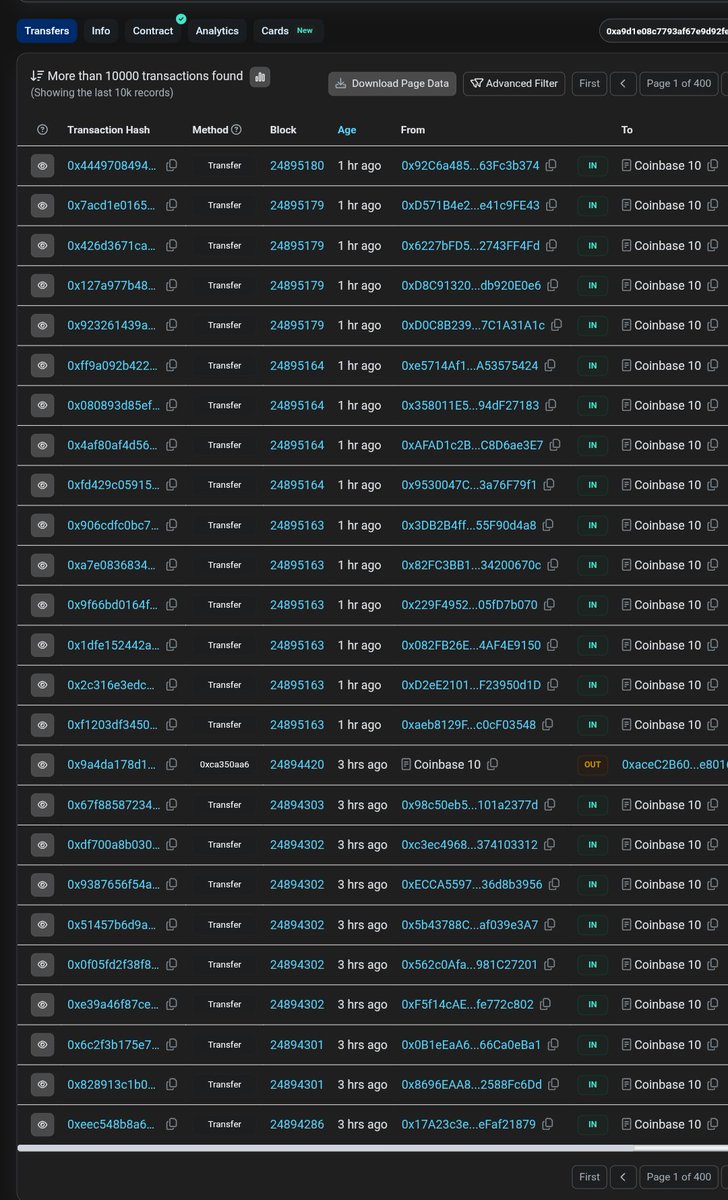The image size is (728, 1200).
Task: Open transaction hash 0x4af80af4d56
Action: click(x=112, y=445)
